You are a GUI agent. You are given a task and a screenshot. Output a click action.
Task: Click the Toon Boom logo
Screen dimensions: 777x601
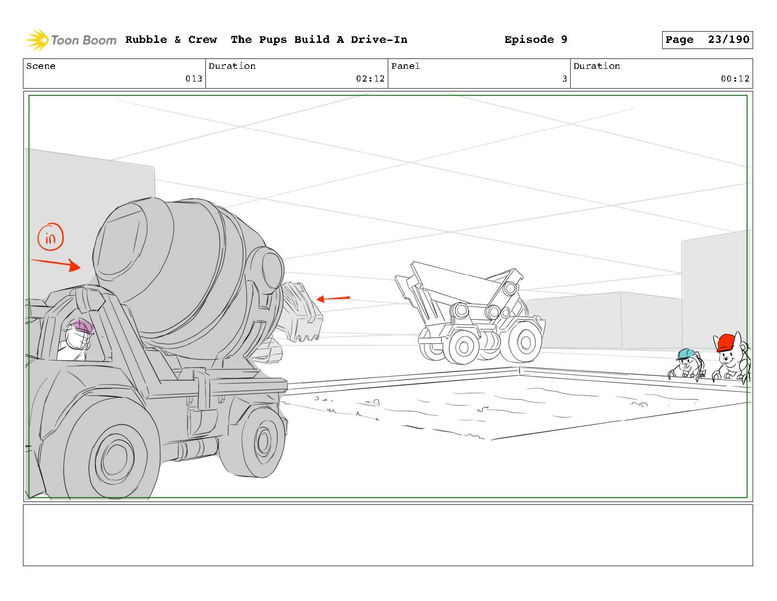(x=71, y=40)
